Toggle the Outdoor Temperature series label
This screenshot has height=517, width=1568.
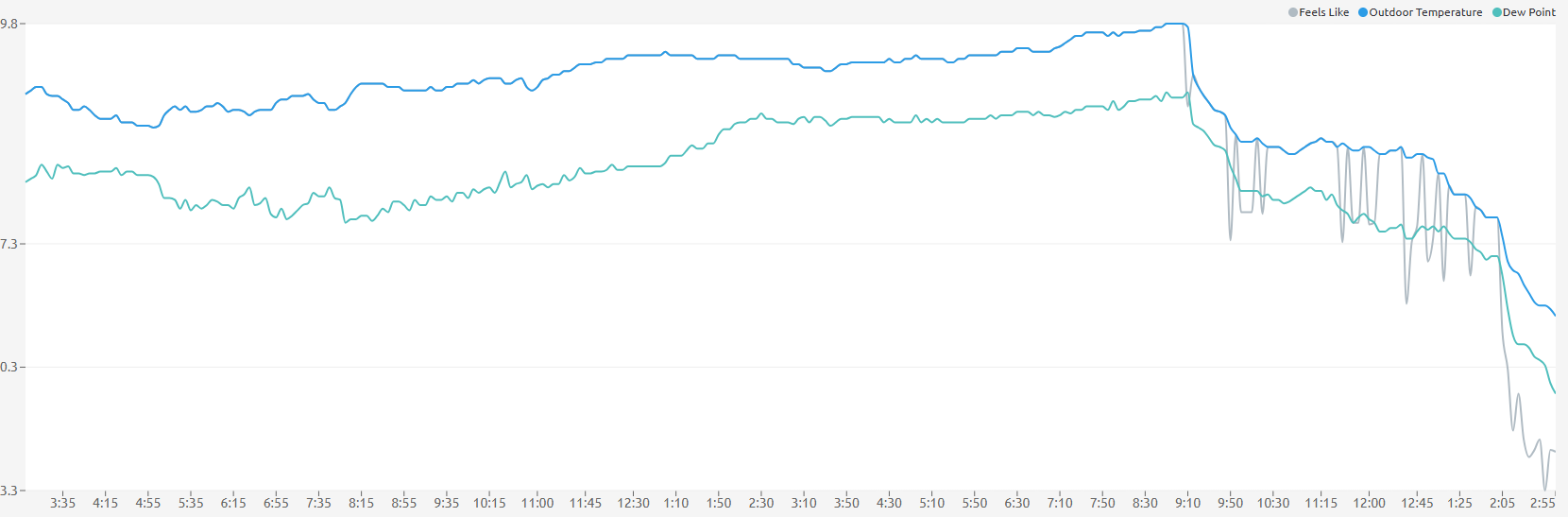tap(1425, 12)
